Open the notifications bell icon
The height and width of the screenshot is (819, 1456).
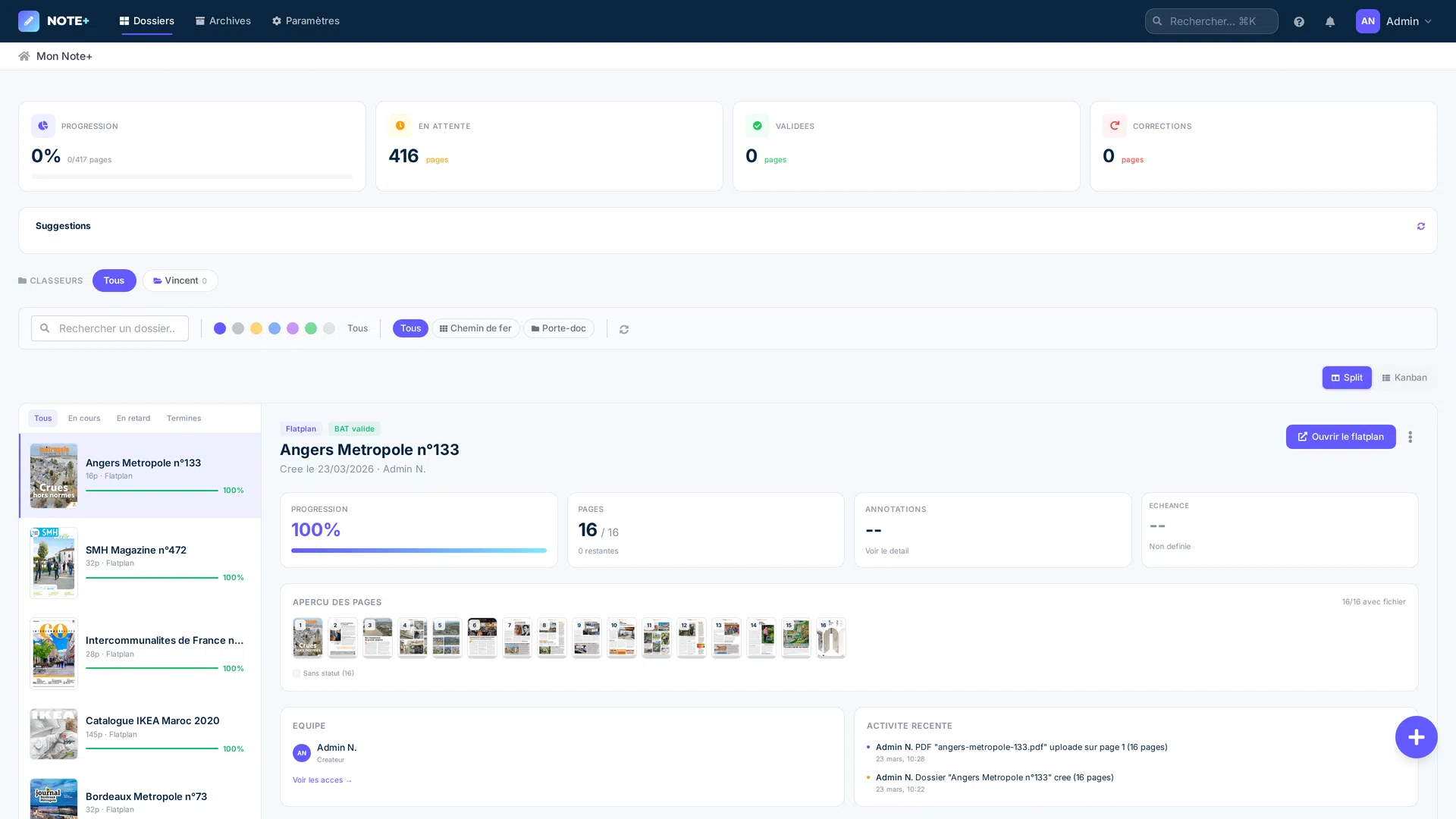[x=1329, y=20]
